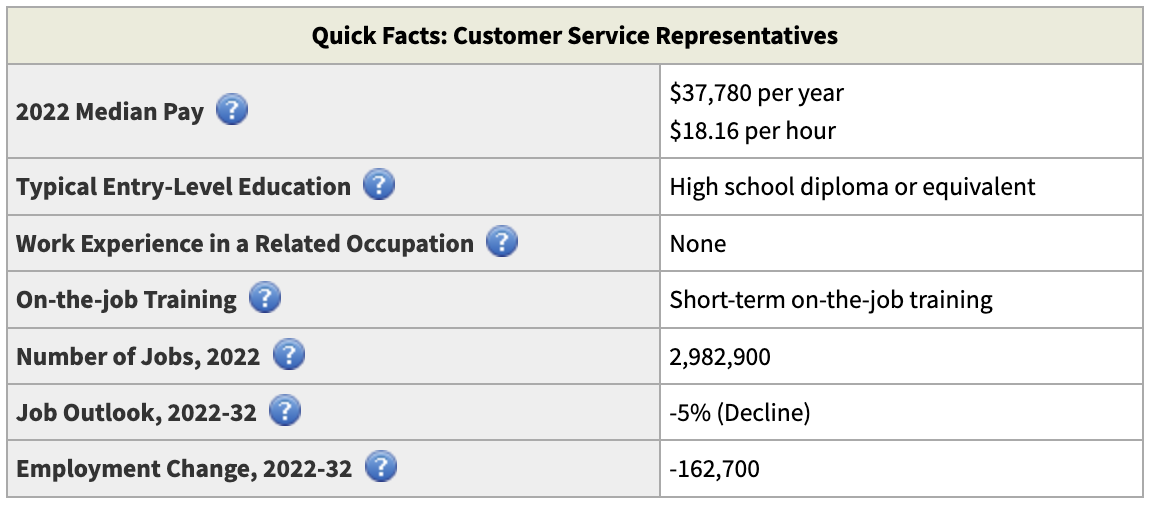Click the -5% (Decline) outlook value
Screen dimensions: 1154x508
pos(737,411)
